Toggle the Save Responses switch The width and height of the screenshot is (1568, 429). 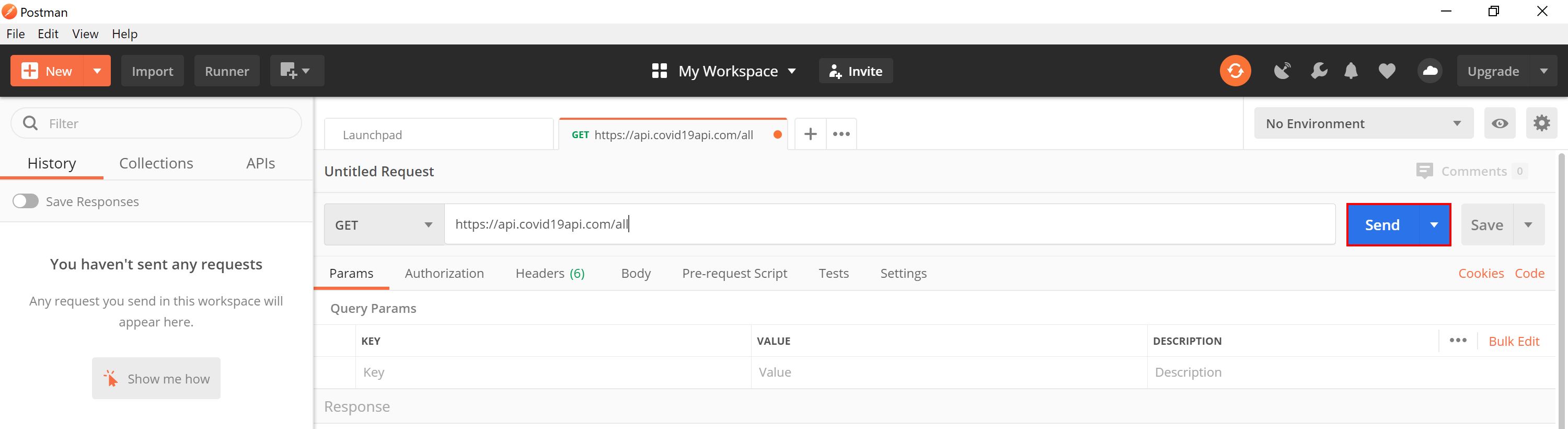click(26, 201)
